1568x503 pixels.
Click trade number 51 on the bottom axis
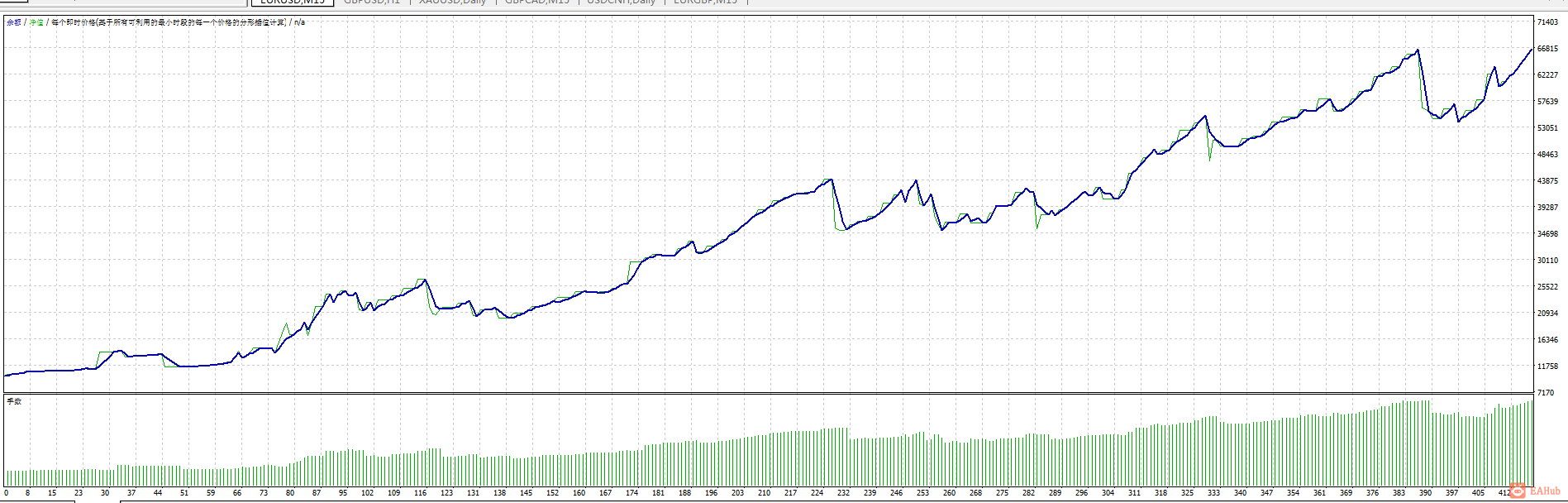coord(184,493)
